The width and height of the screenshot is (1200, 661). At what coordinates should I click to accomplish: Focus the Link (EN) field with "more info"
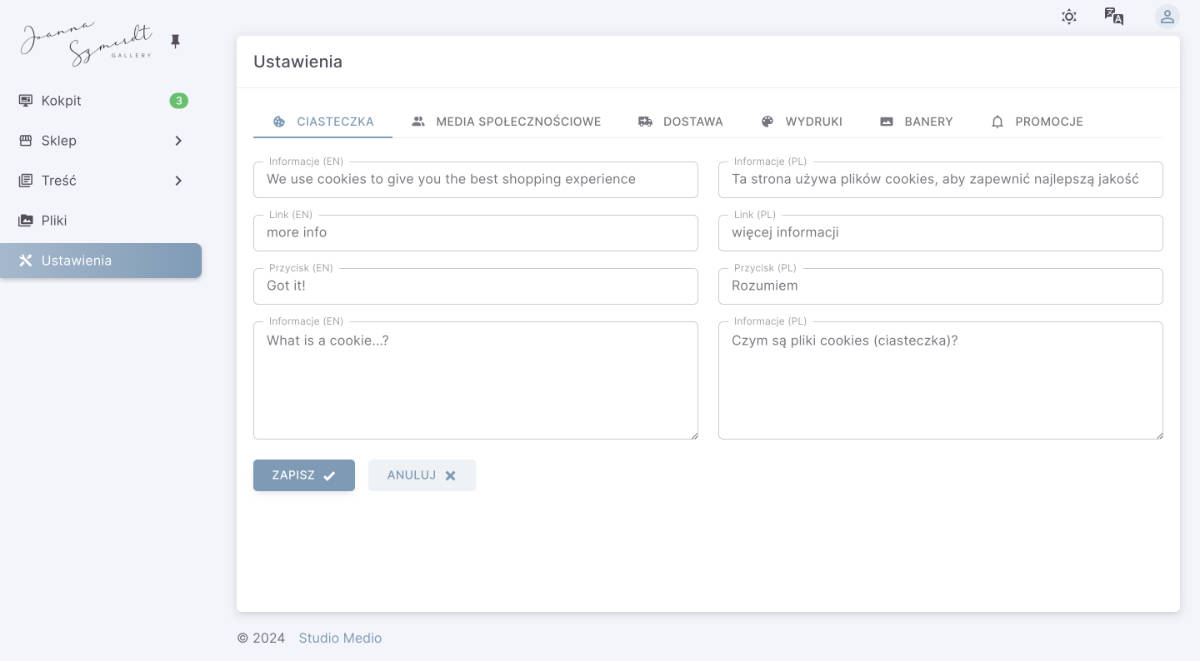[x=475, y=233]
